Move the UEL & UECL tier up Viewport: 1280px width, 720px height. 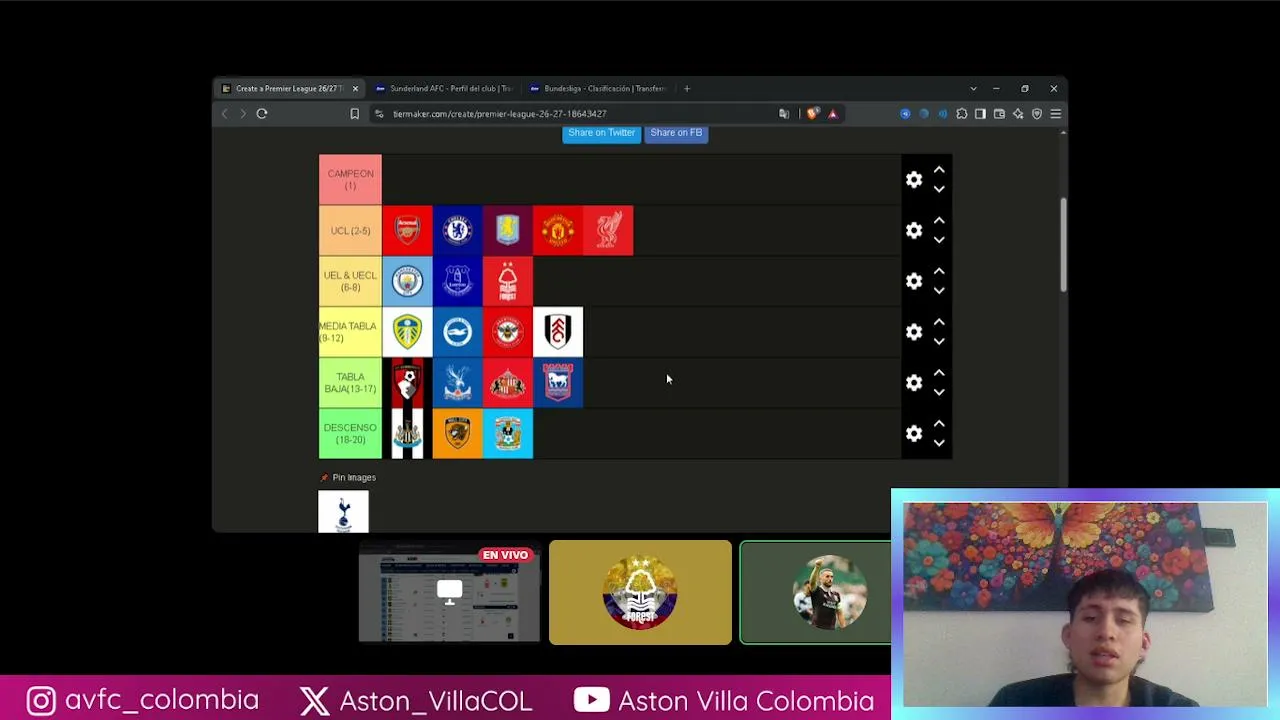pos(939,272)
